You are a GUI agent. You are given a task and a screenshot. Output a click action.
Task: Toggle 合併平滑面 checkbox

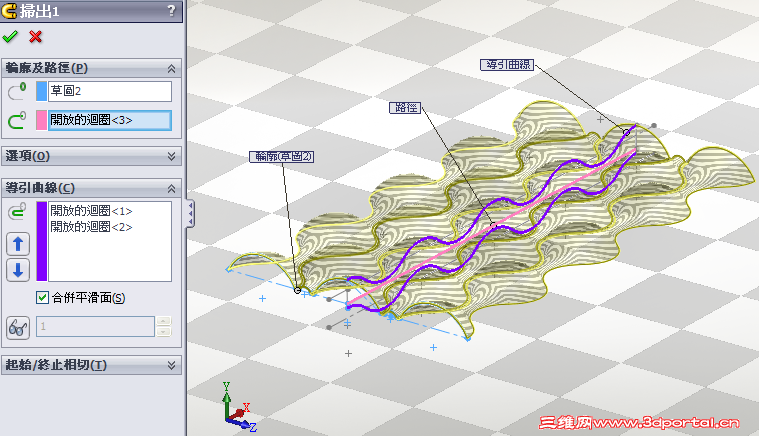pos(42,297)
